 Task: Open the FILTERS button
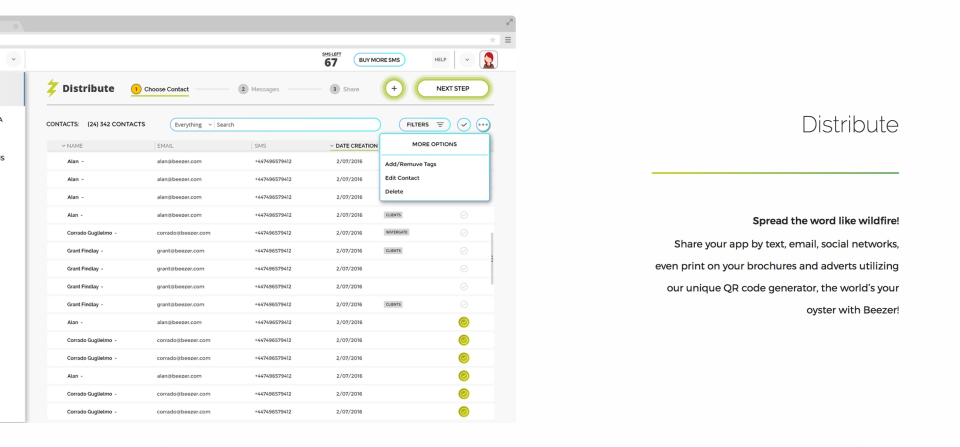click(424, 124)
